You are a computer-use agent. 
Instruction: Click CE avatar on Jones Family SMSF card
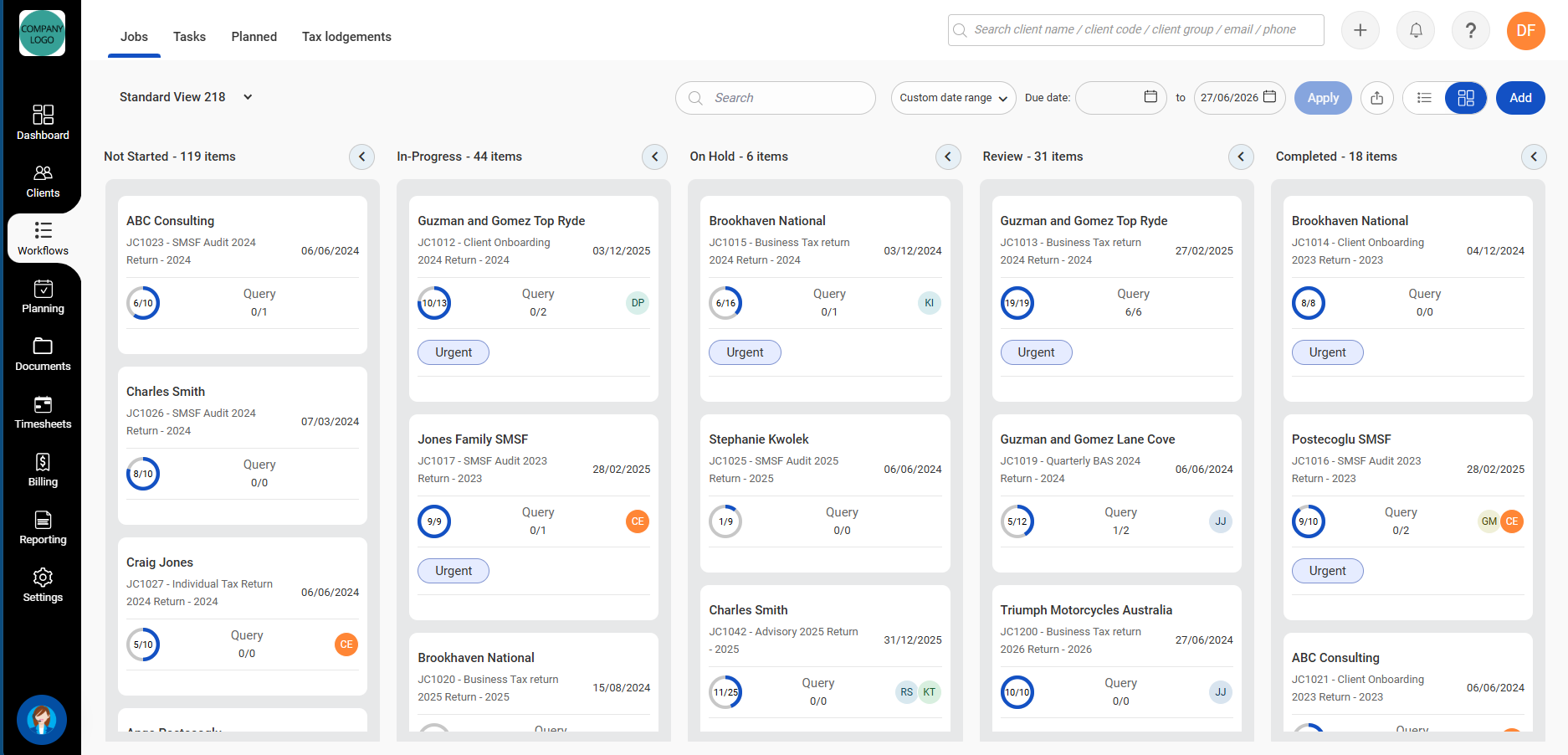[x=638, y=521]
